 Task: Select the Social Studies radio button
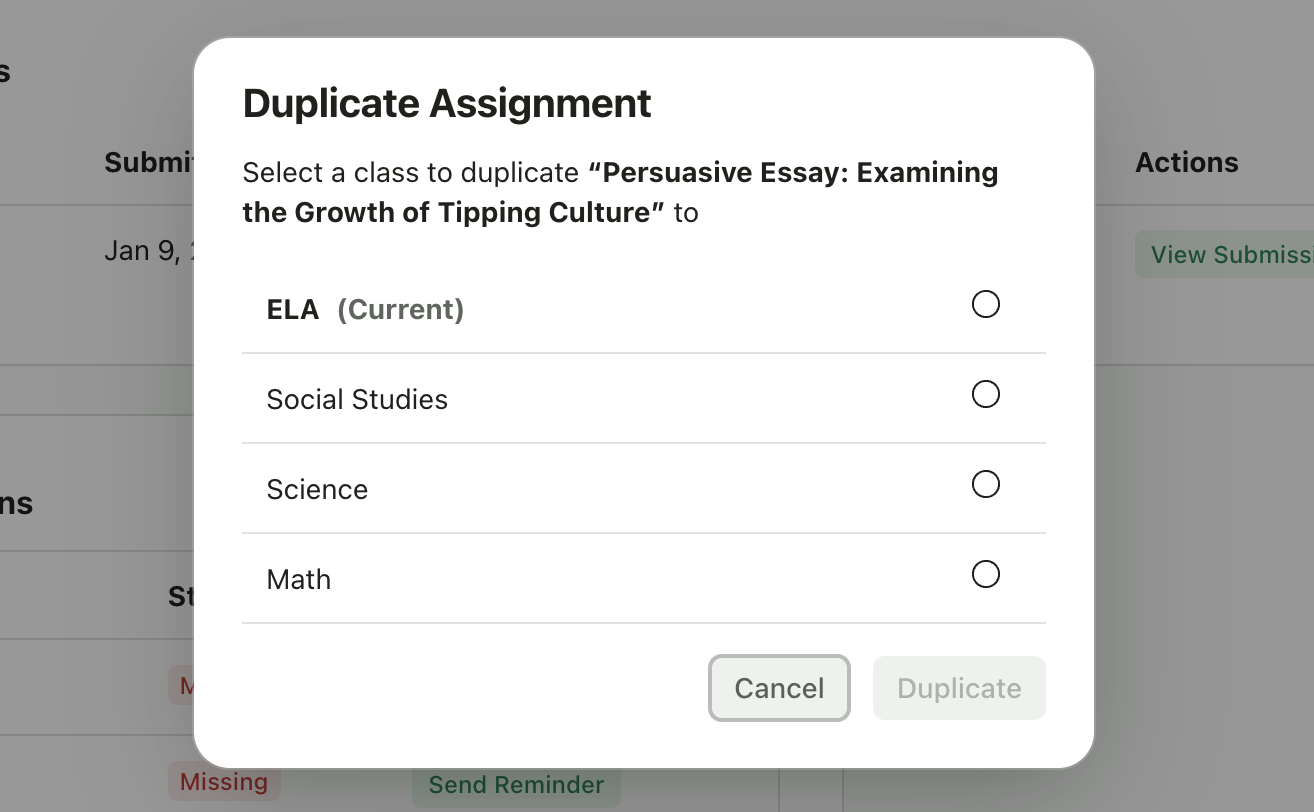point(986,394)
